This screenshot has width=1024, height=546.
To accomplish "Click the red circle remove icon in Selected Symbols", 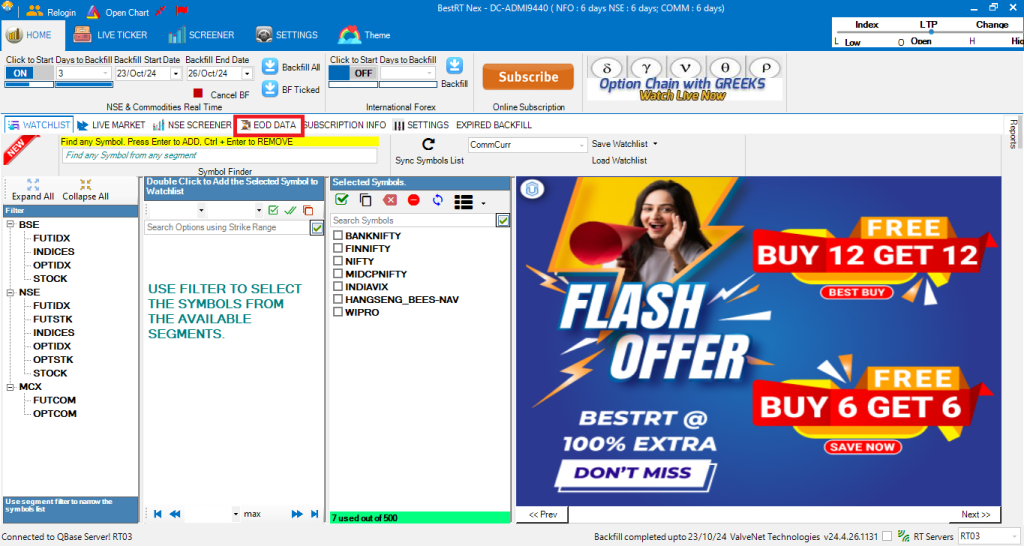I will click(413, 200).
